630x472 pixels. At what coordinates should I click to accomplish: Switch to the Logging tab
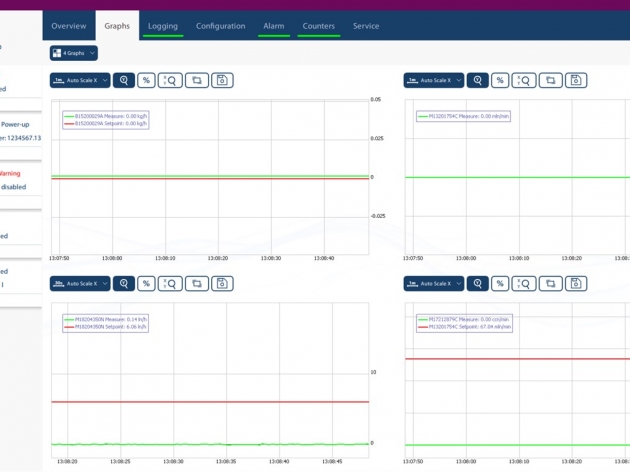tap(162, 26)
